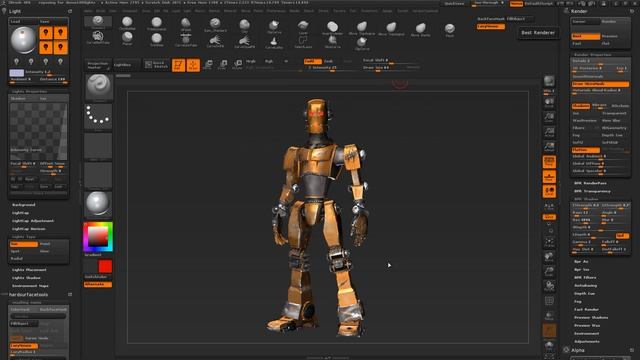Screen dimensions: 640x360
Task: Click the light placement sphere preview
Action: click(23, 40)
